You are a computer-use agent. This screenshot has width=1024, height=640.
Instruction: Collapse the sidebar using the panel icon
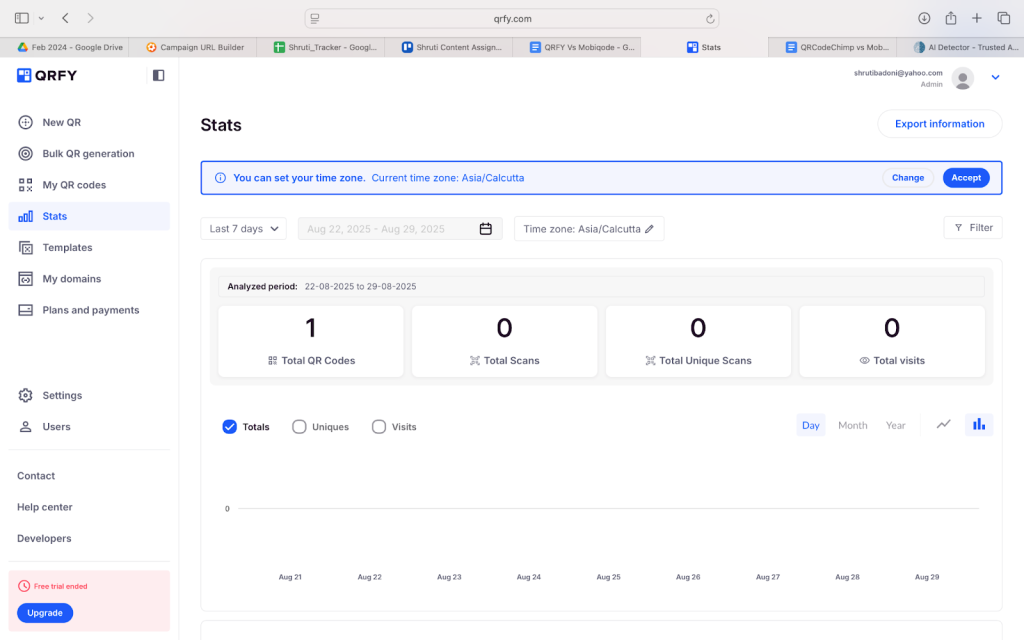pos(158,75)
